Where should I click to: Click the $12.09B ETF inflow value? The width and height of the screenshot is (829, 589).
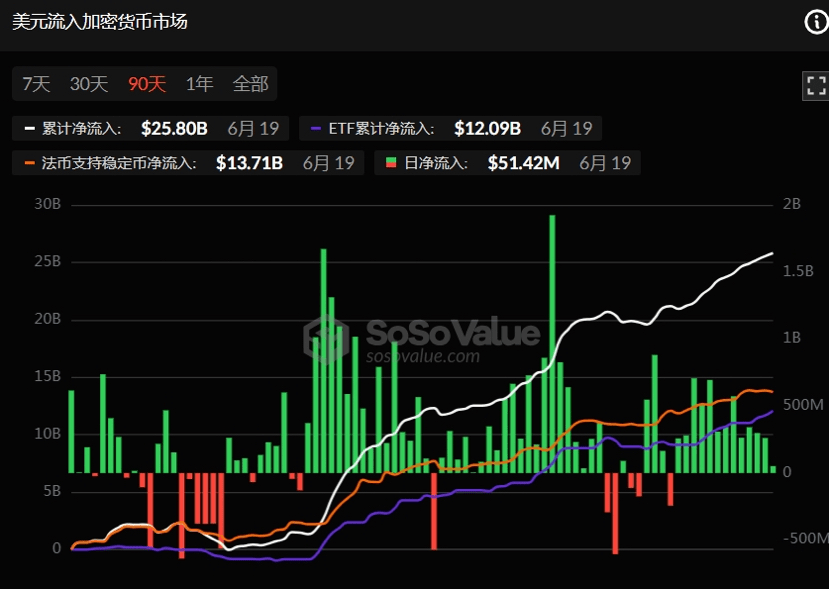pos(487,128)
